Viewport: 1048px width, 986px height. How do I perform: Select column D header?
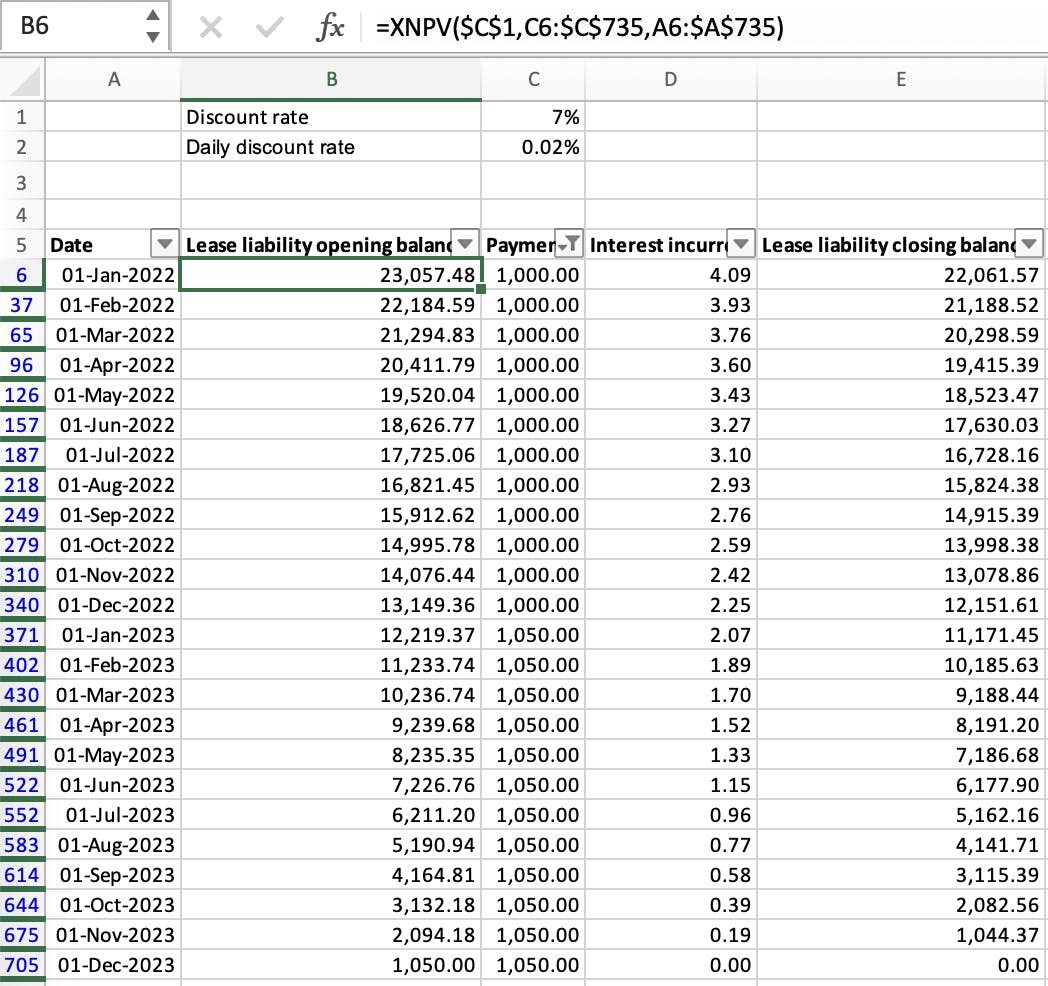tap(671, 80)
